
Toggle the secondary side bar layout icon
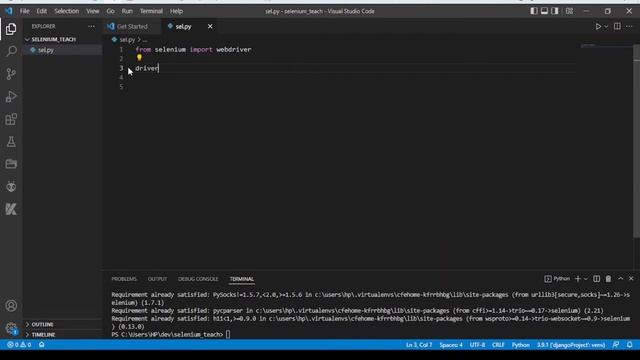point(555,11)
